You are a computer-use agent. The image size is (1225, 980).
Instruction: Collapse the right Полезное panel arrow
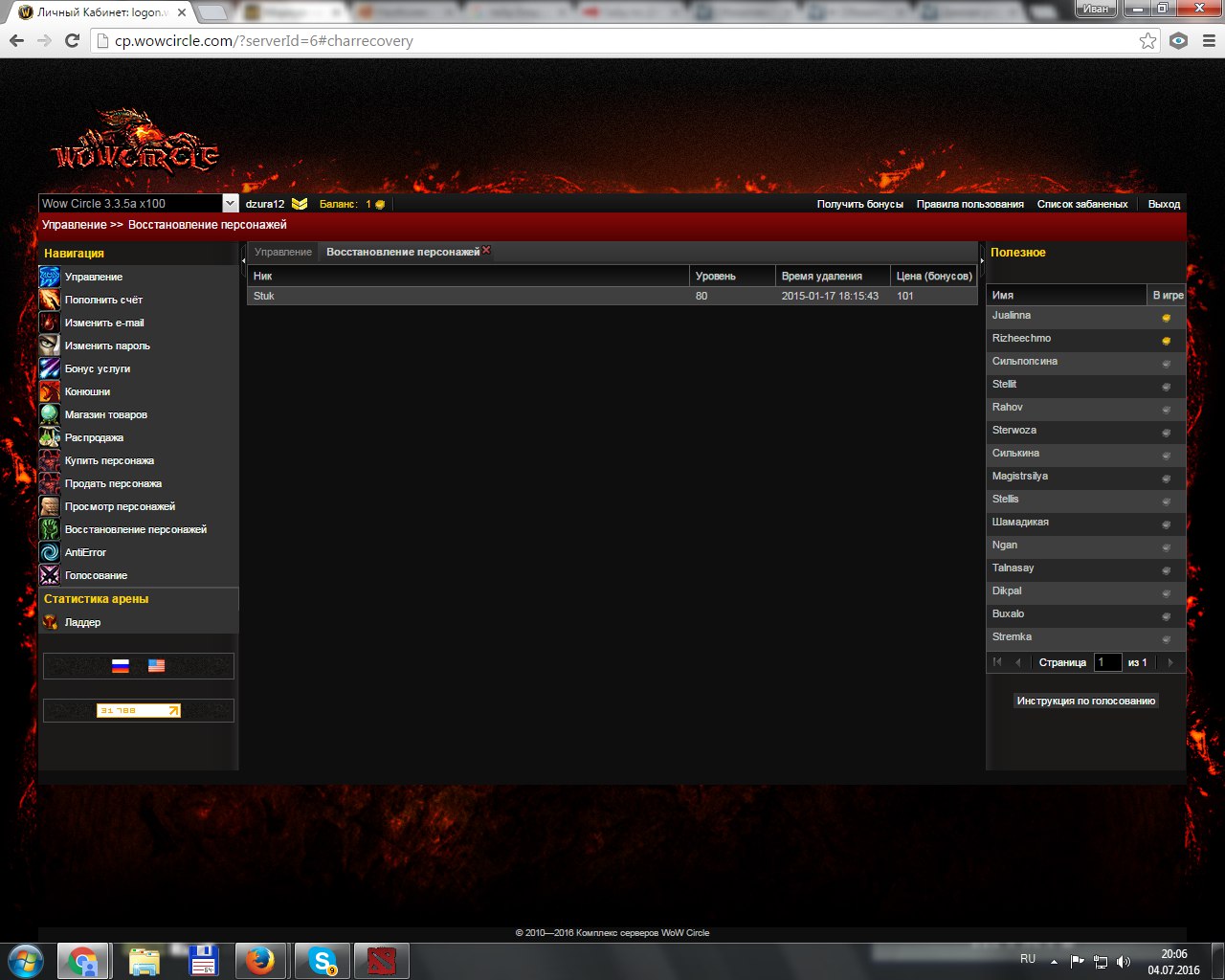[x=982, y=258]
